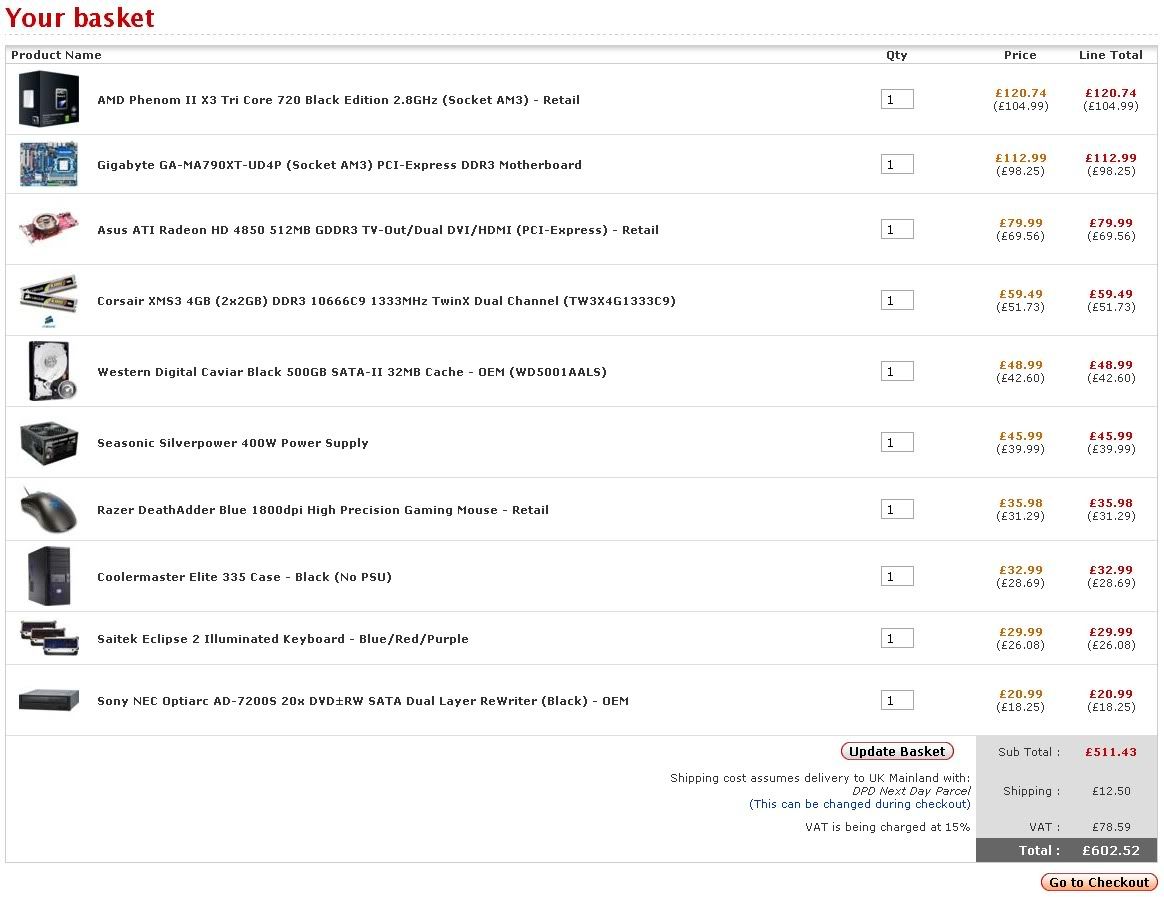Click the quantity box for Asus Radeon
Screen dimensions: 1164x897
(897, 229)
